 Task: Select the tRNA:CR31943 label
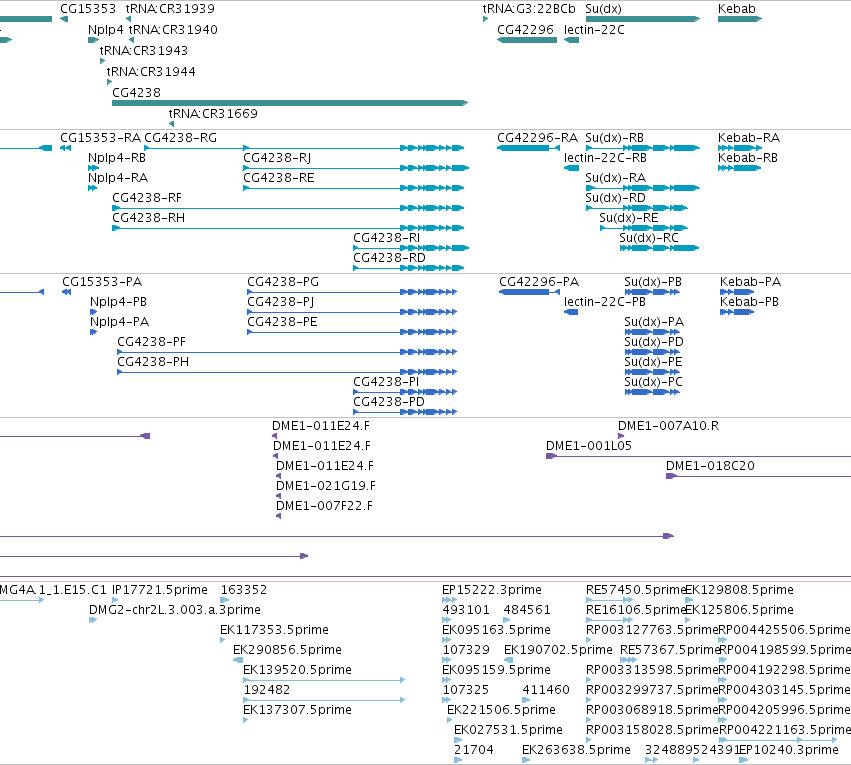click(x=144, y=51)
